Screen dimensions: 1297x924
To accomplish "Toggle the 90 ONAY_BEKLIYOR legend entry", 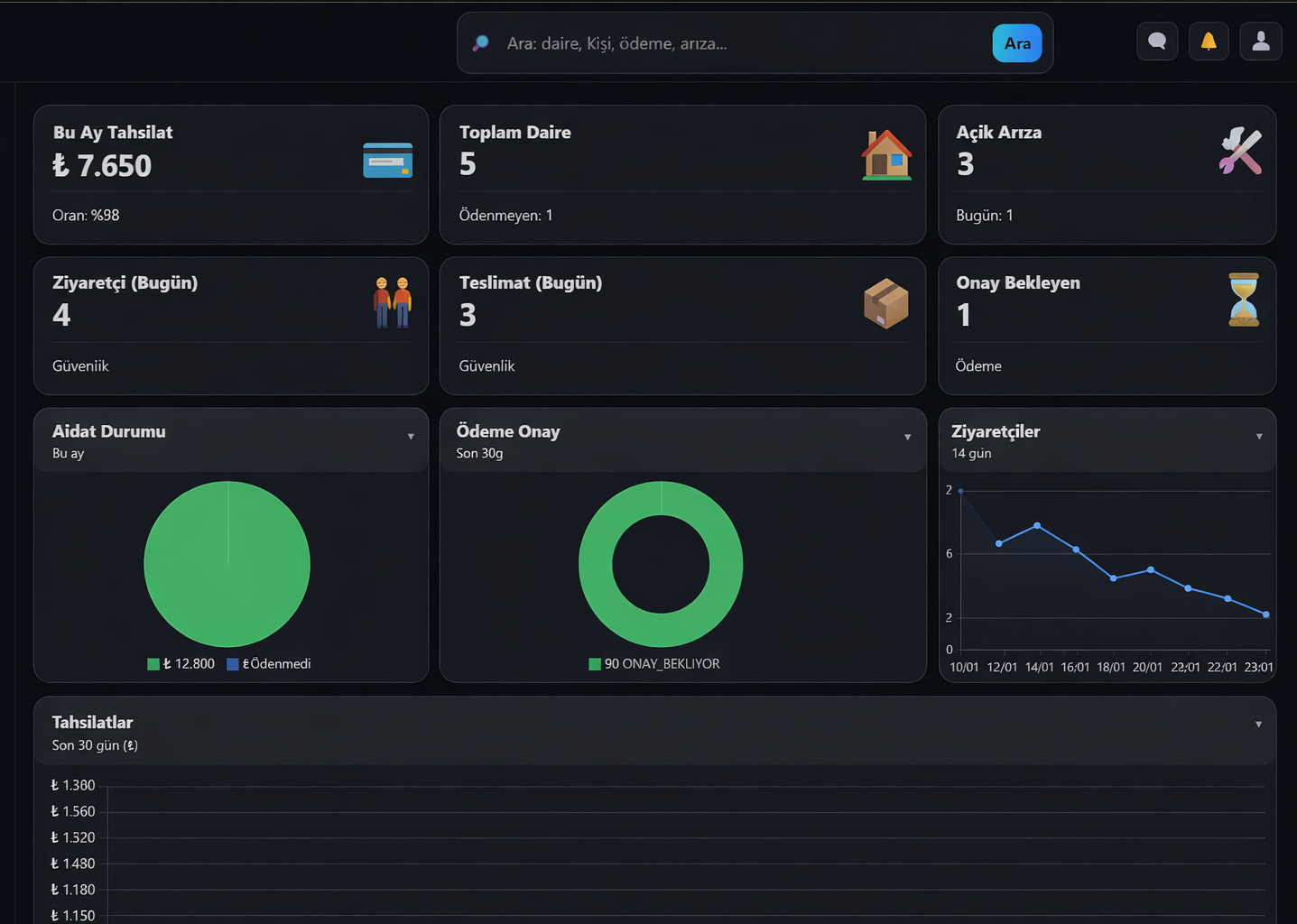I will pos(654,664).
